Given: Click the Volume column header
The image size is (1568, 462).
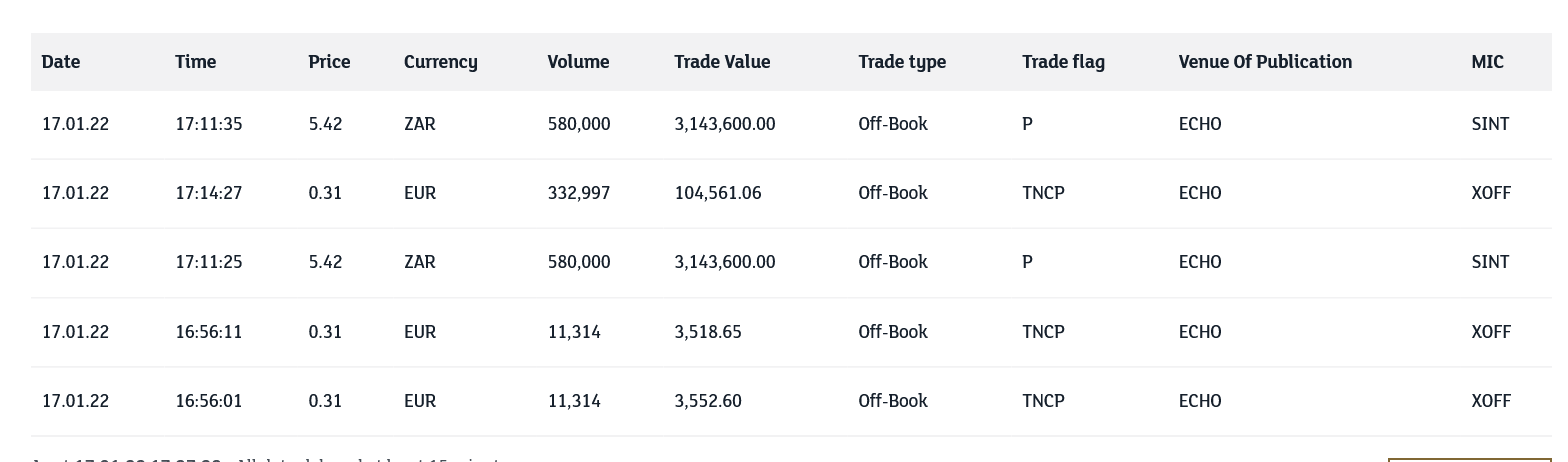Looking at the screenshot, I should [578, 62].
